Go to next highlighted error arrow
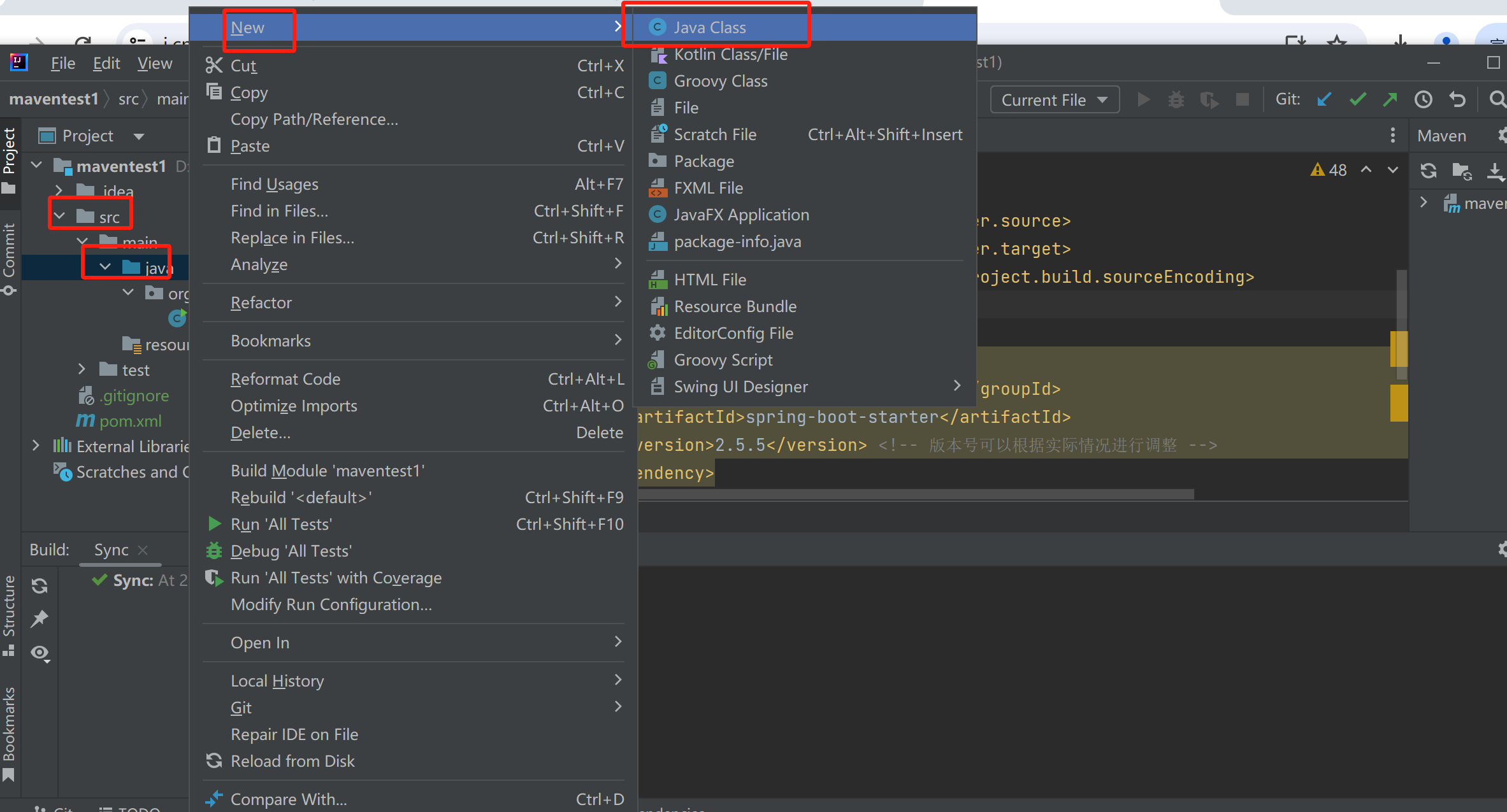This screenshot has width=1507, height=812. [x=1393, y=169]
